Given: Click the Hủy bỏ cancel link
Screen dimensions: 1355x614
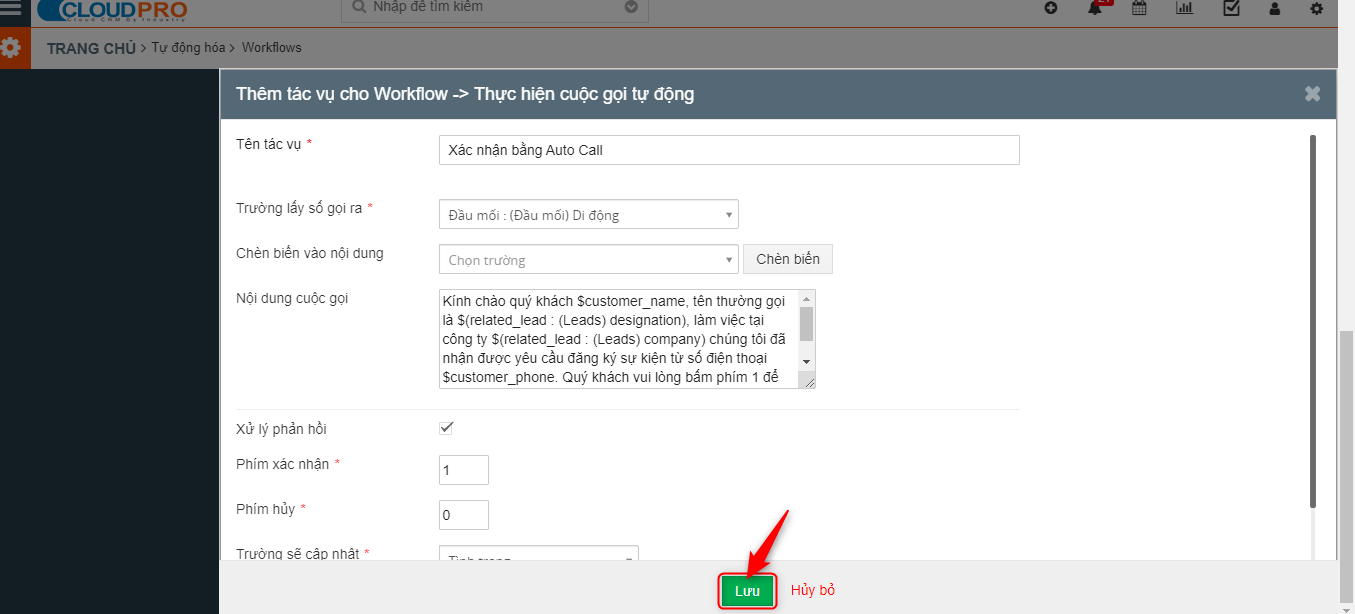Looking at the screenshot, I should pyautogui.click(x=813, y=590).
